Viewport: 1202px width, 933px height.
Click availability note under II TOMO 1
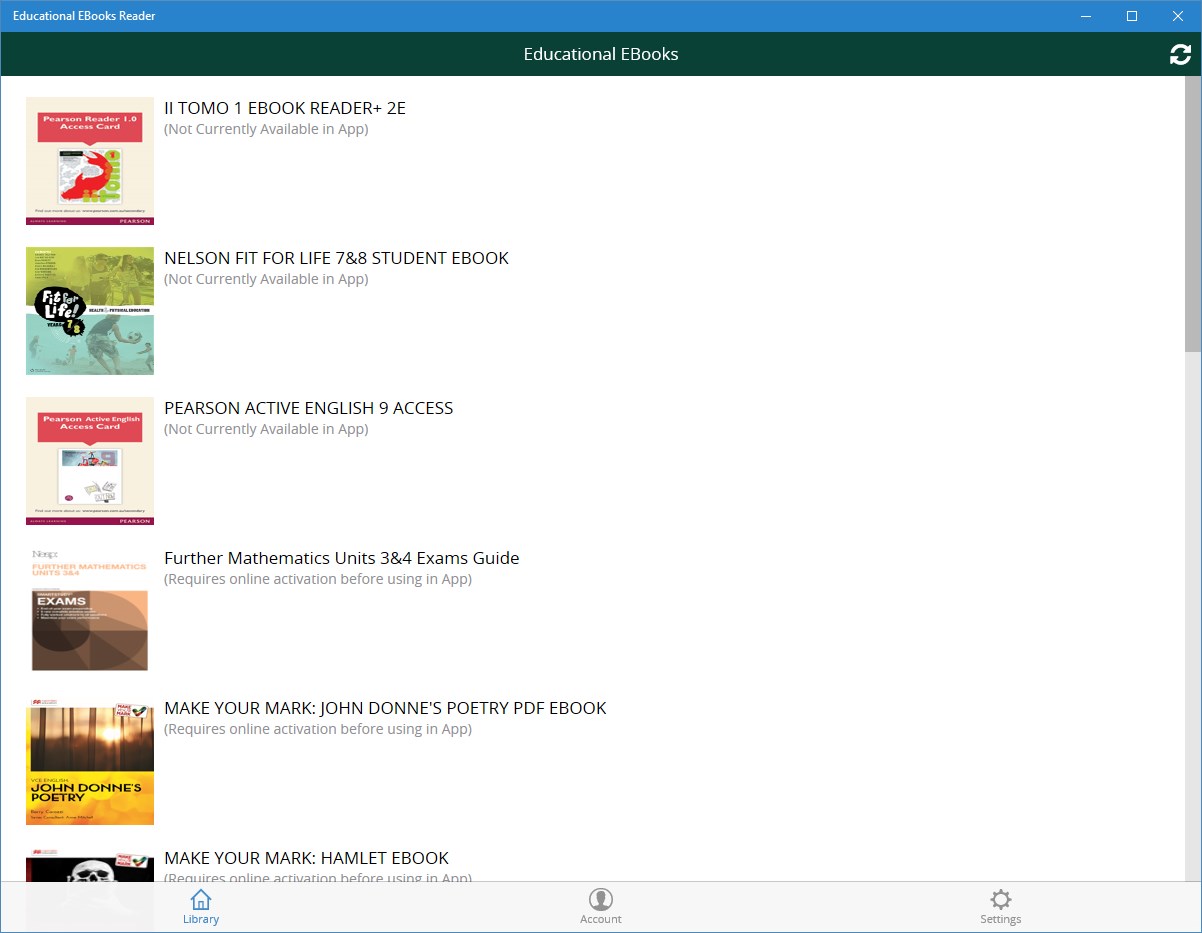(x=266, y=129)
